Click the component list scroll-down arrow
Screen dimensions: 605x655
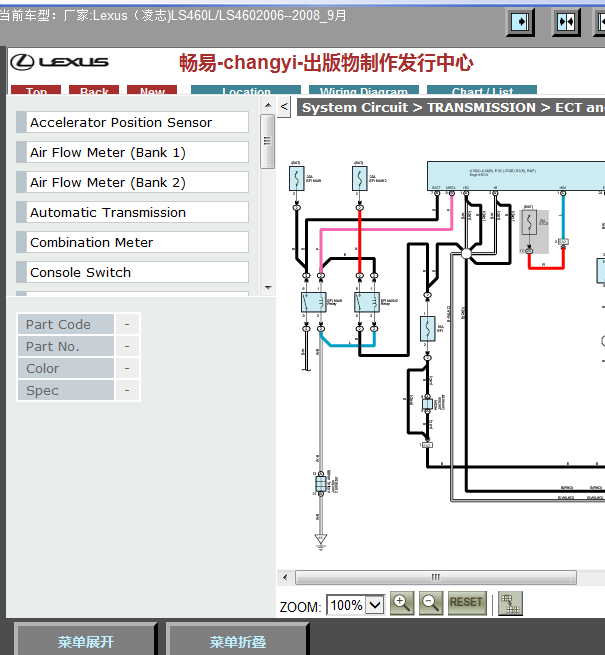[x=268, y=287]
